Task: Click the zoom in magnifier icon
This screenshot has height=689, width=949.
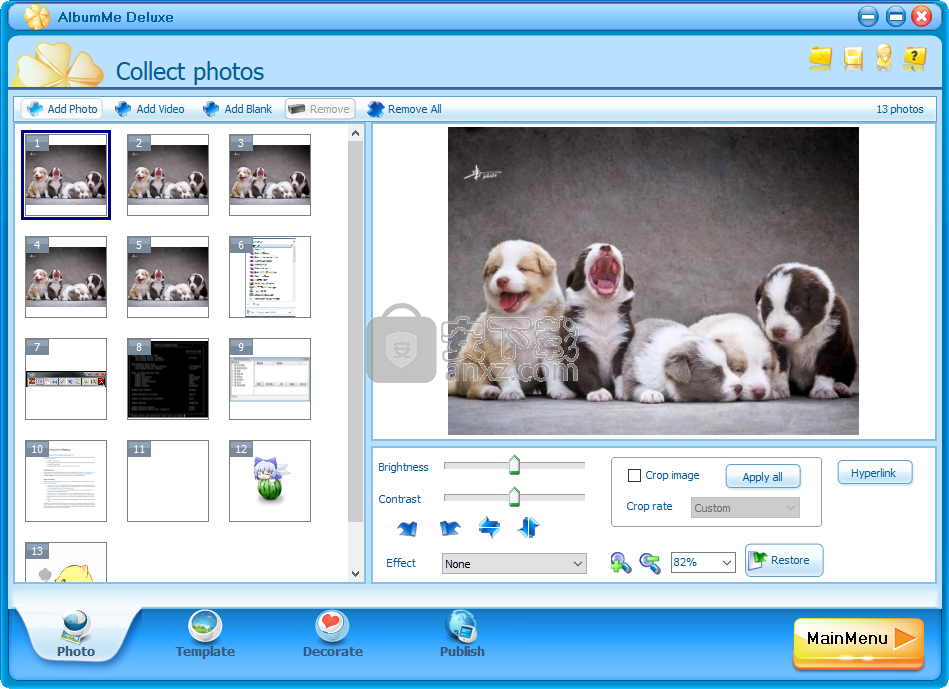Action: click(x=620, y=562)
